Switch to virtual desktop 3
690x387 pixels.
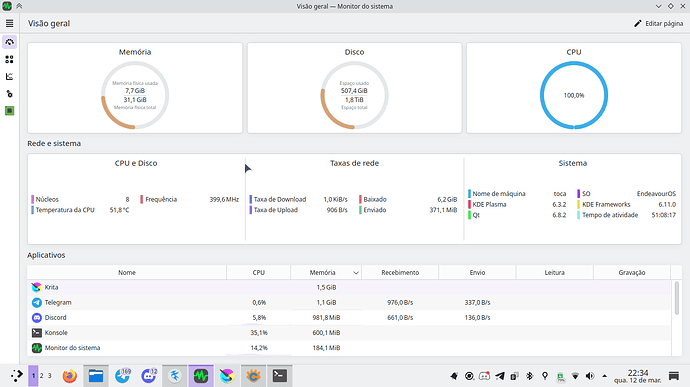(x=49, y=376)
